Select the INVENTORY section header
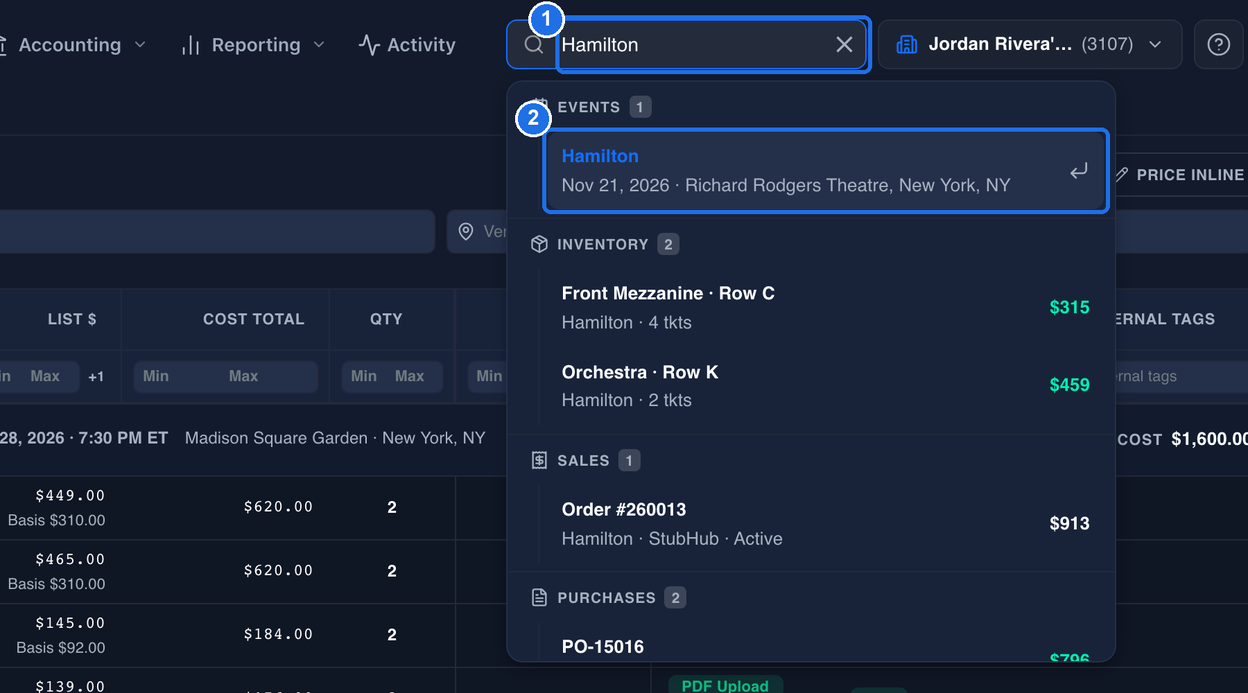The image size is (1248, 693). (x=603, y=244)
